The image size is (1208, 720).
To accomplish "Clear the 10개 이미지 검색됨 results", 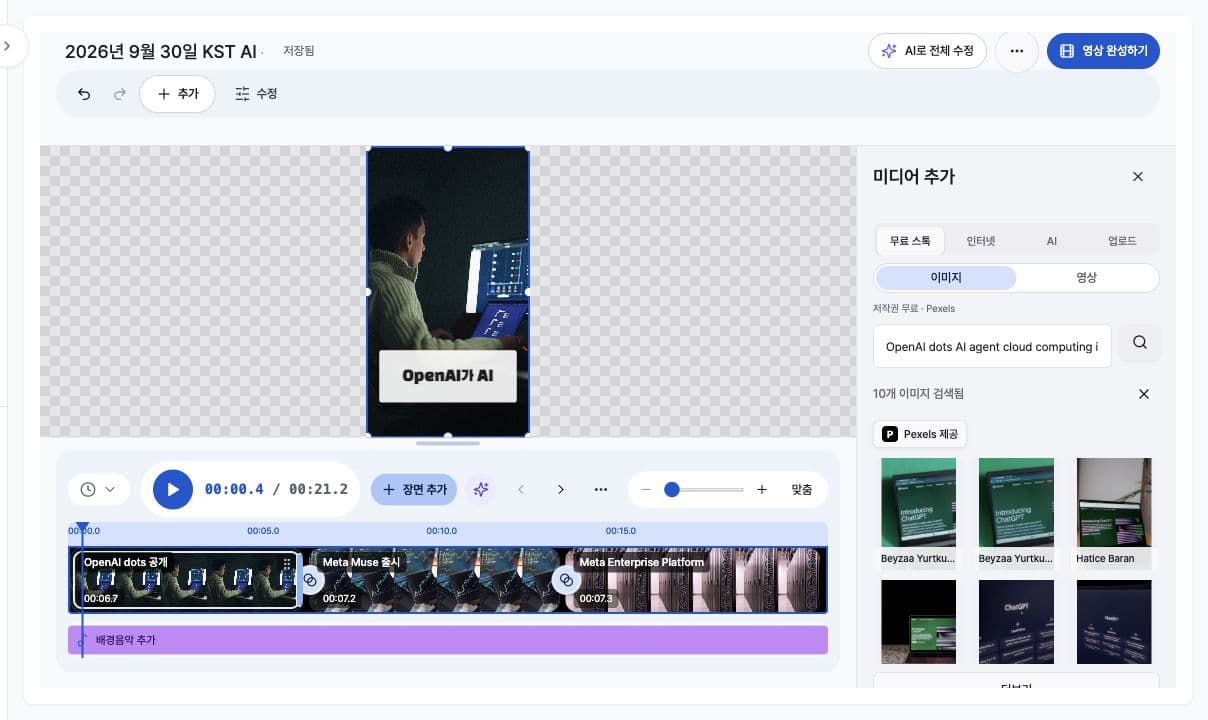I will [x=1144, y=394].
